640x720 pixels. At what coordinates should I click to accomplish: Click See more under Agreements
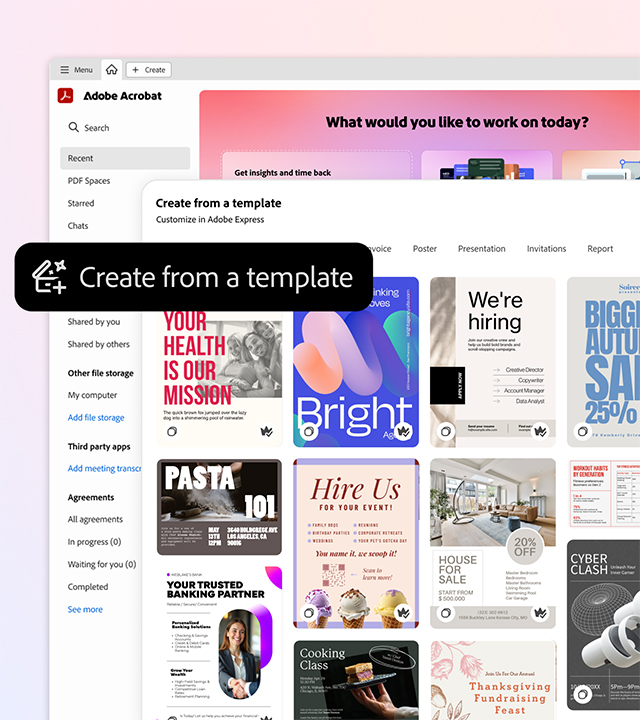[85, 609]
